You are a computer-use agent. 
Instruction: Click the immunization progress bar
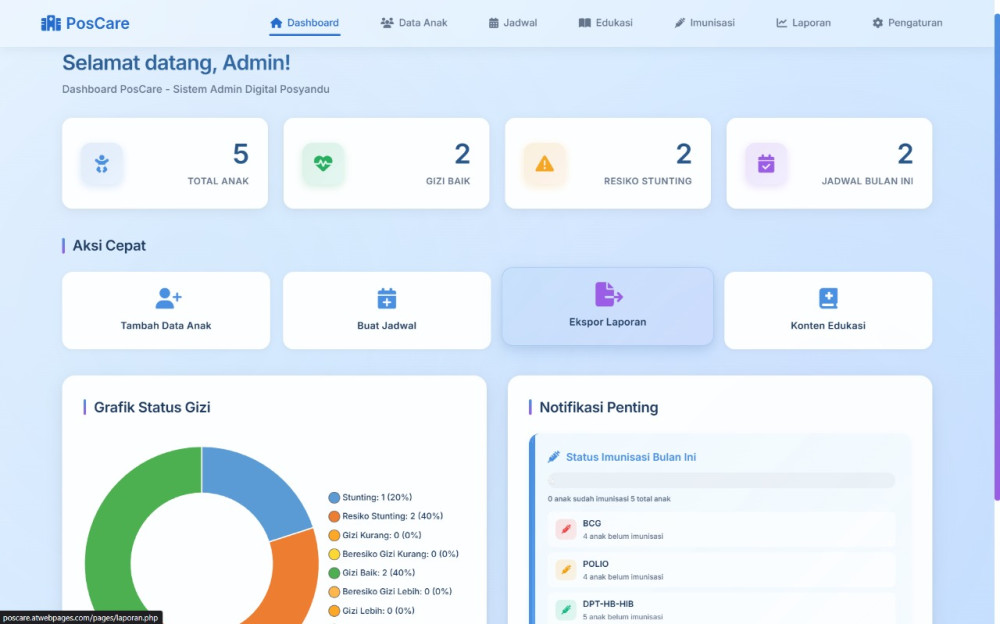721,481
